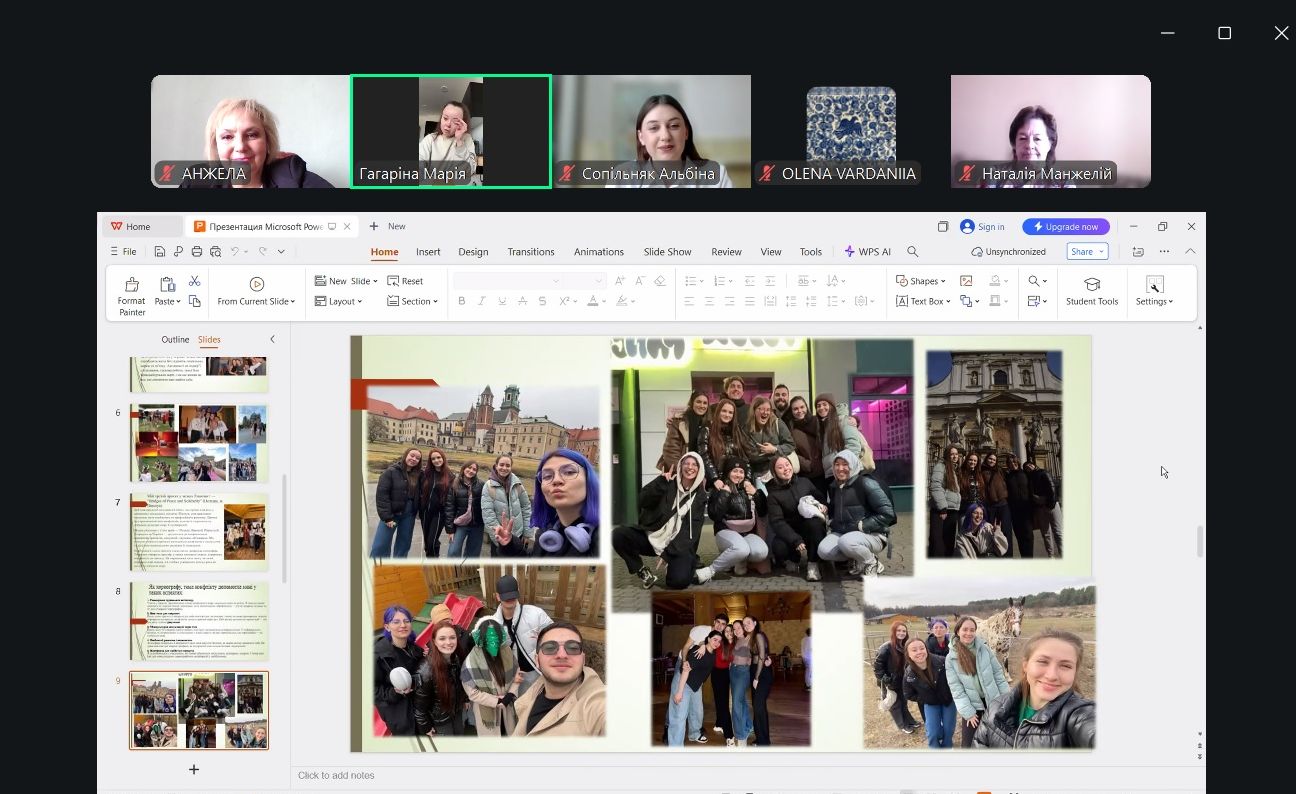Switch the side pane to Outline view
The height and width of the screenshot is (794, 1296).
click(x=175, y=340)
